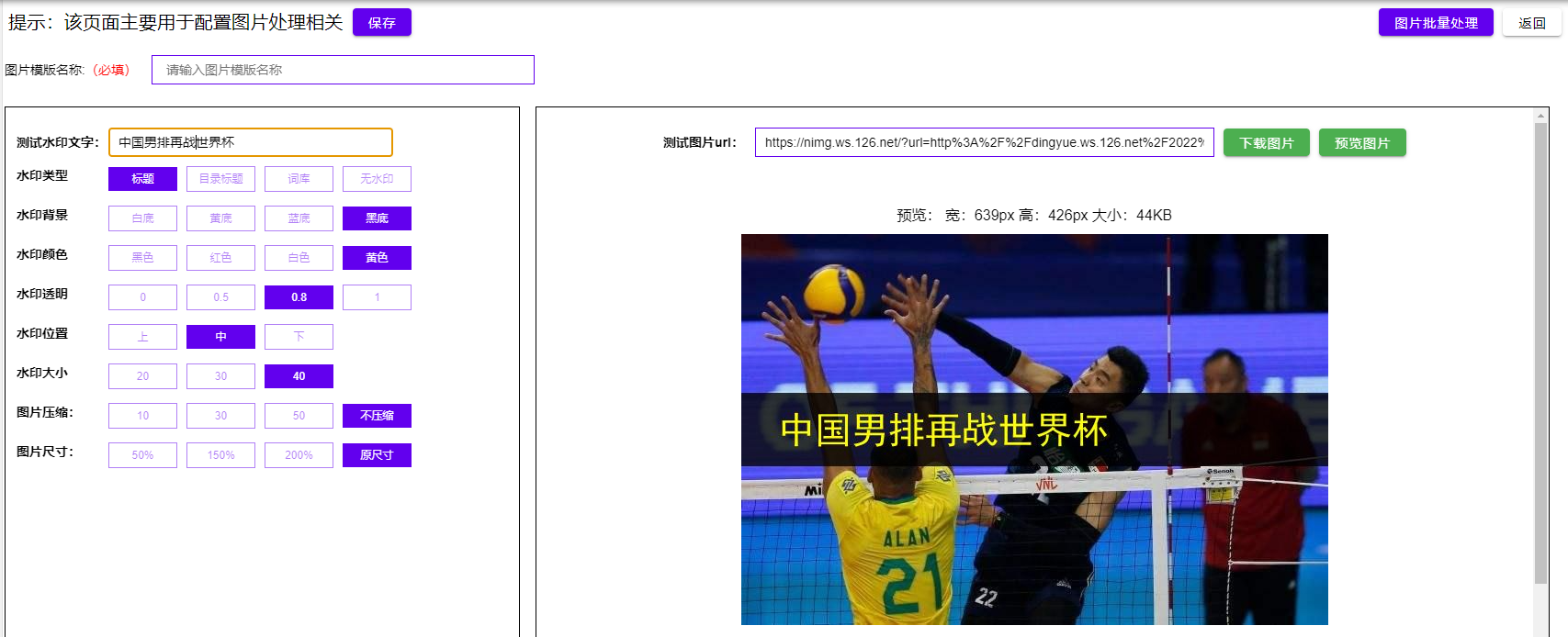Screen dimensions: 1568x637
Task: Click the 返回 back button
Action: (x=1531, y=22)
